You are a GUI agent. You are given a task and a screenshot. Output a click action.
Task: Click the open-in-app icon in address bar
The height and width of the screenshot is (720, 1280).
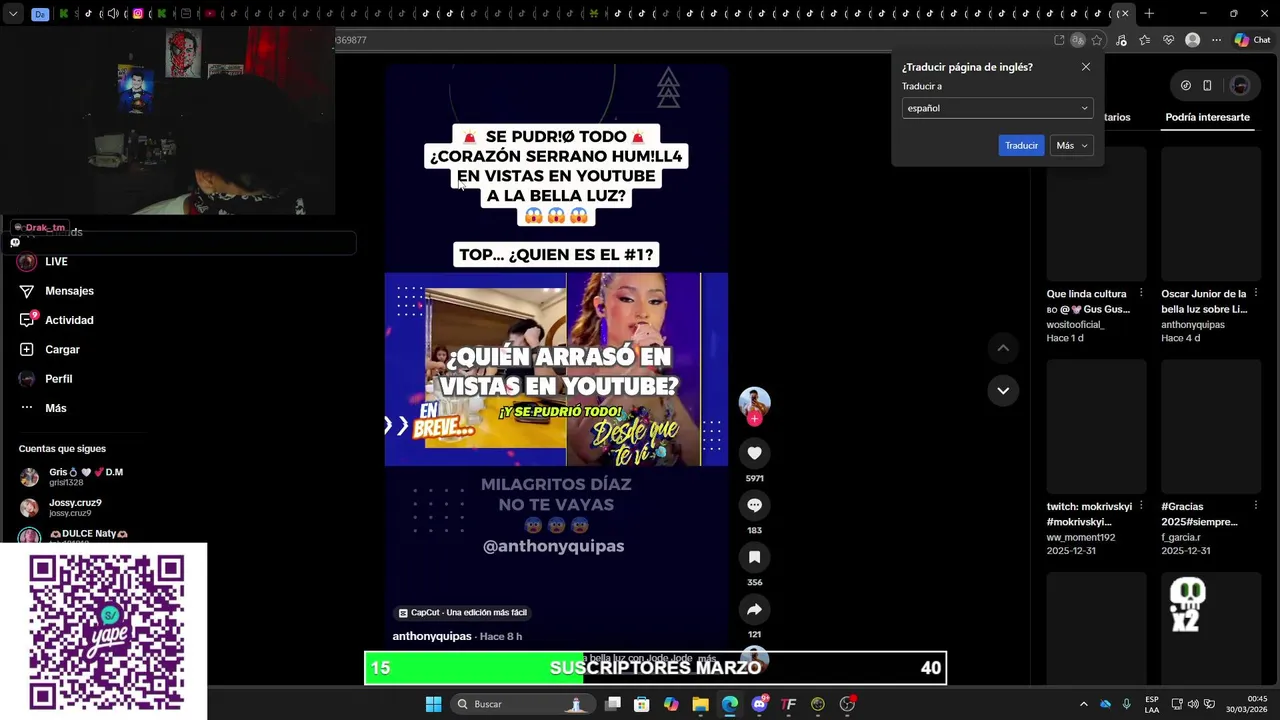[1059, 40]
